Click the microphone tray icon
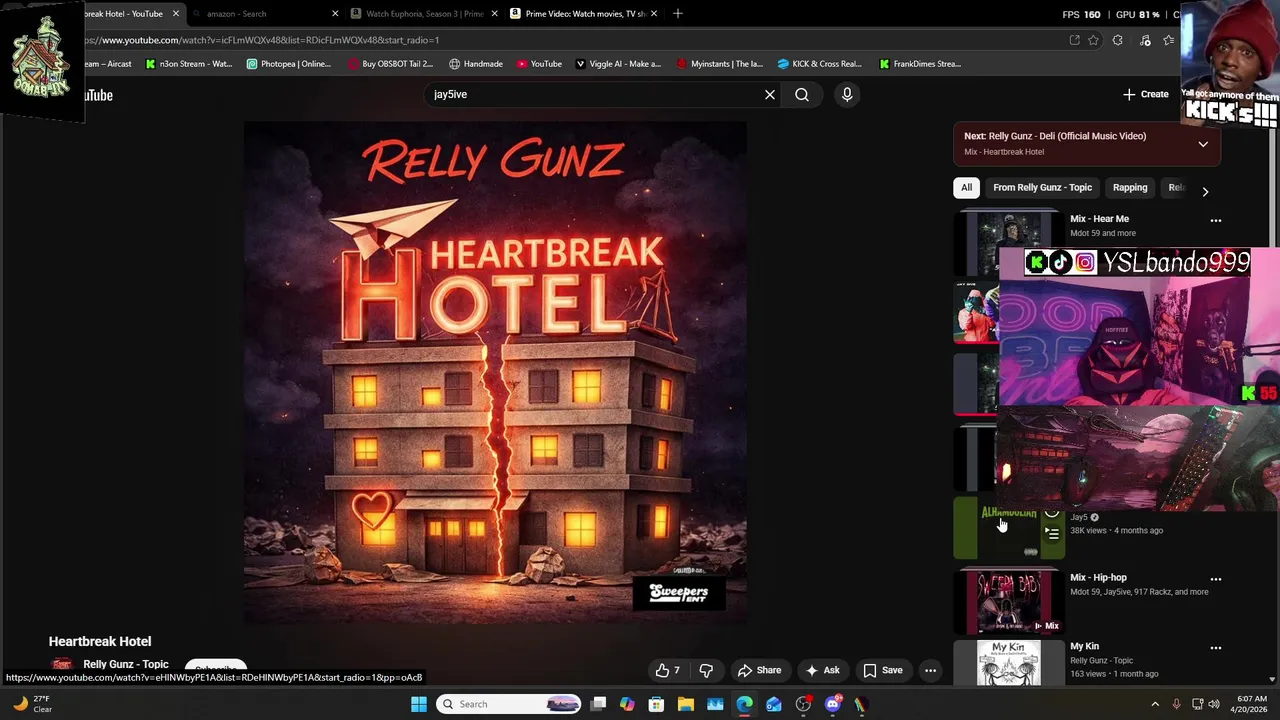Screen dimensions: 1280x720 (x=1176, y=704)
